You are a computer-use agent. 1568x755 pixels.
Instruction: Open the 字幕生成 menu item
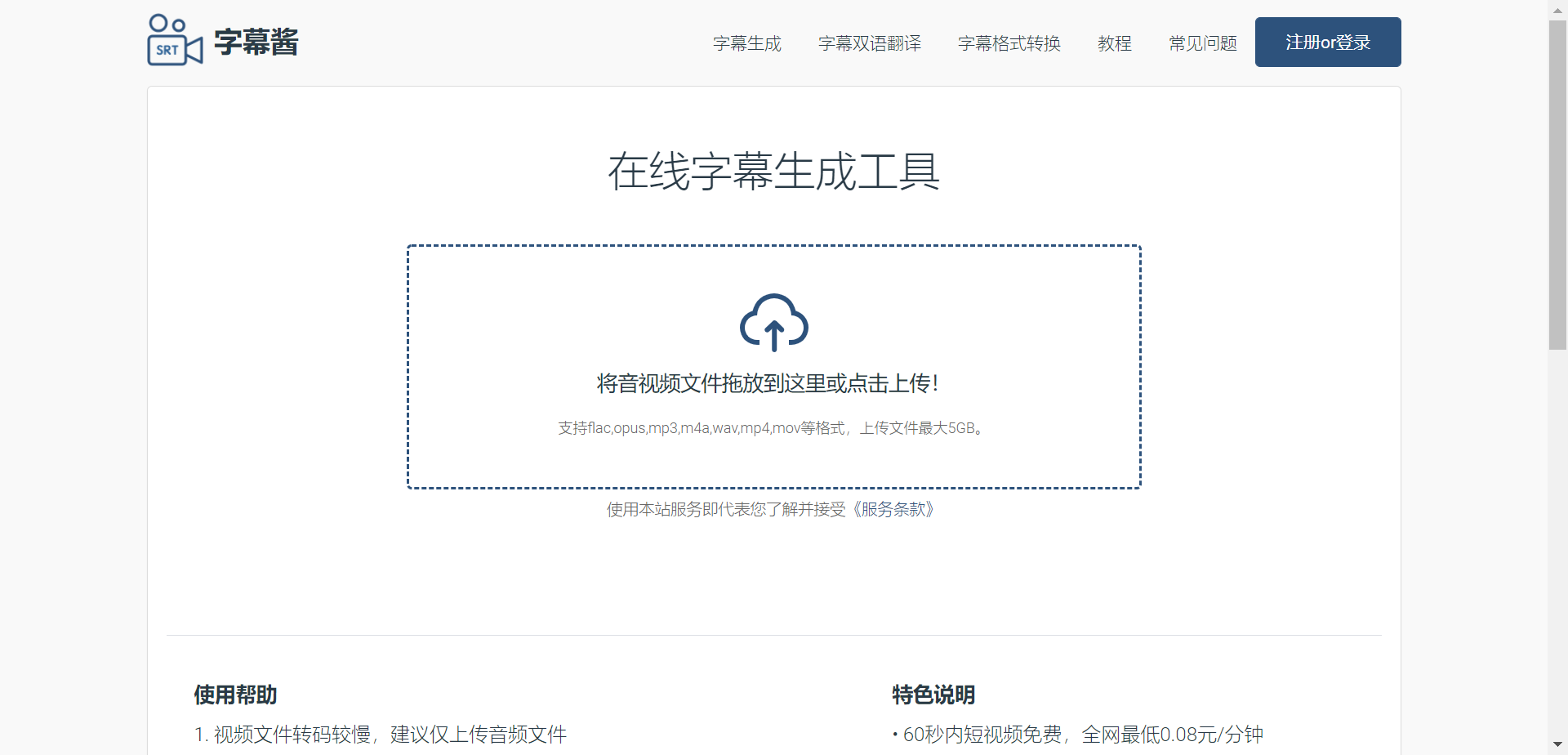point(746,43)
